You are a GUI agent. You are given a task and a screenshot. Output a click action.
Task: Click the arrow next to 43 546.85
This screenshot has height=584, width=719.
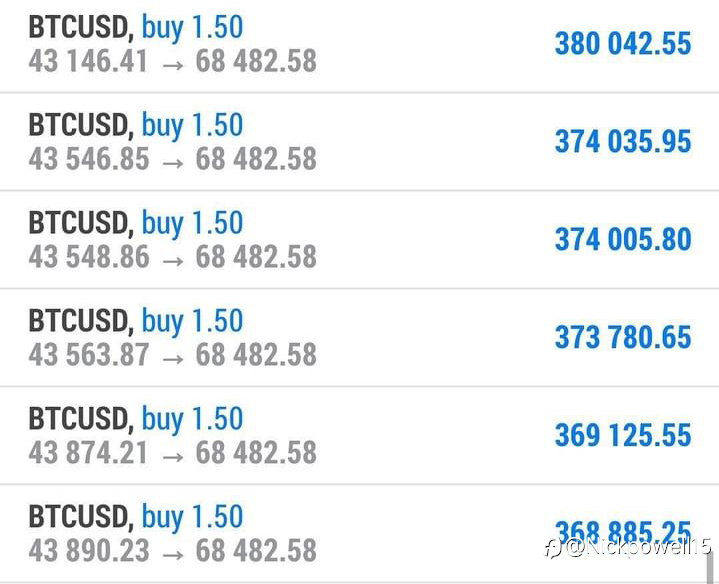(173, 163)
